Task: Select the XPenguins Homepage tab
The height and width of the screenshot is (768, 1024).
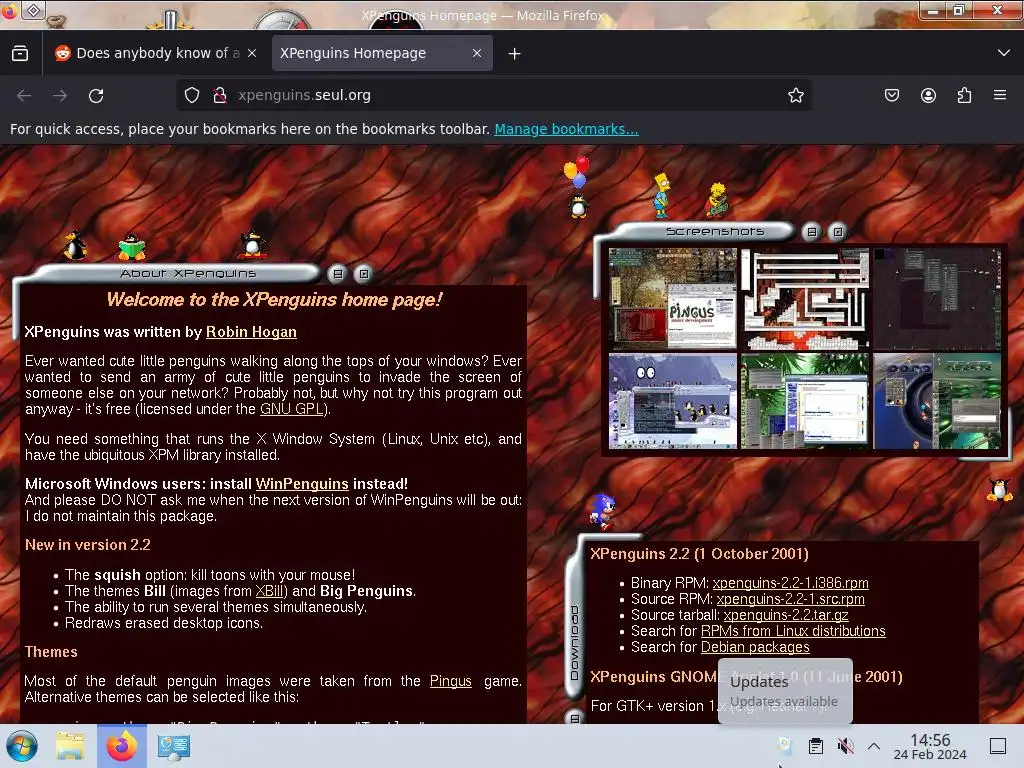Action: (x=382, y=53)
